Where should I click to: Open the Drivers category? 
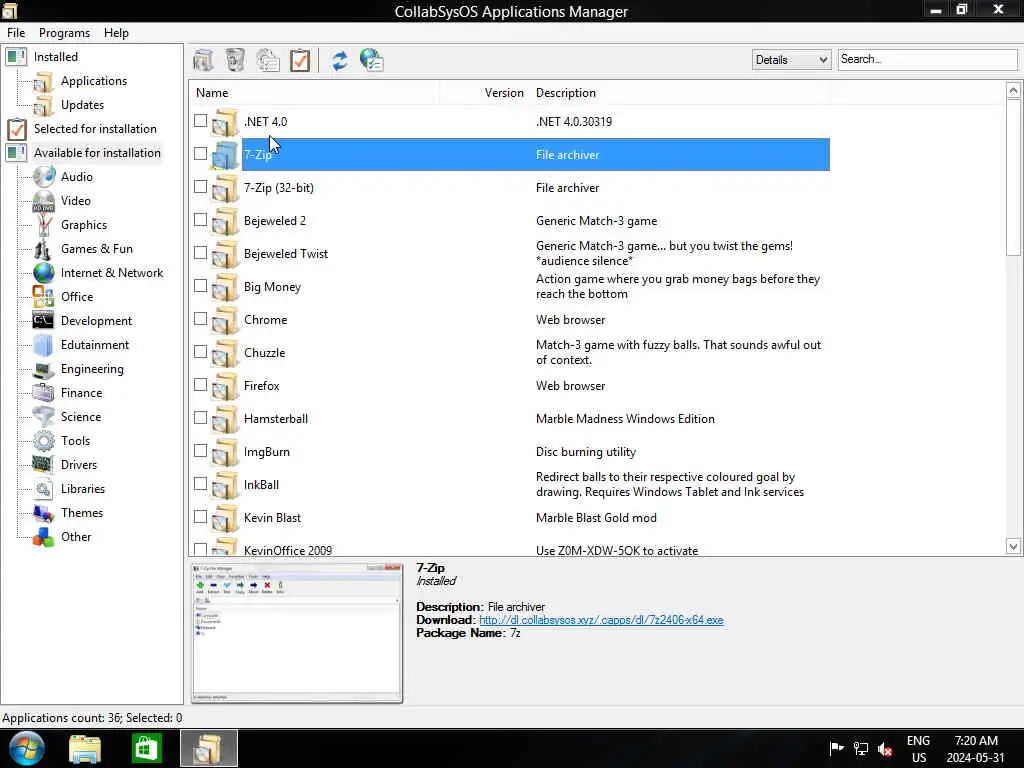[x=78, y=464]
